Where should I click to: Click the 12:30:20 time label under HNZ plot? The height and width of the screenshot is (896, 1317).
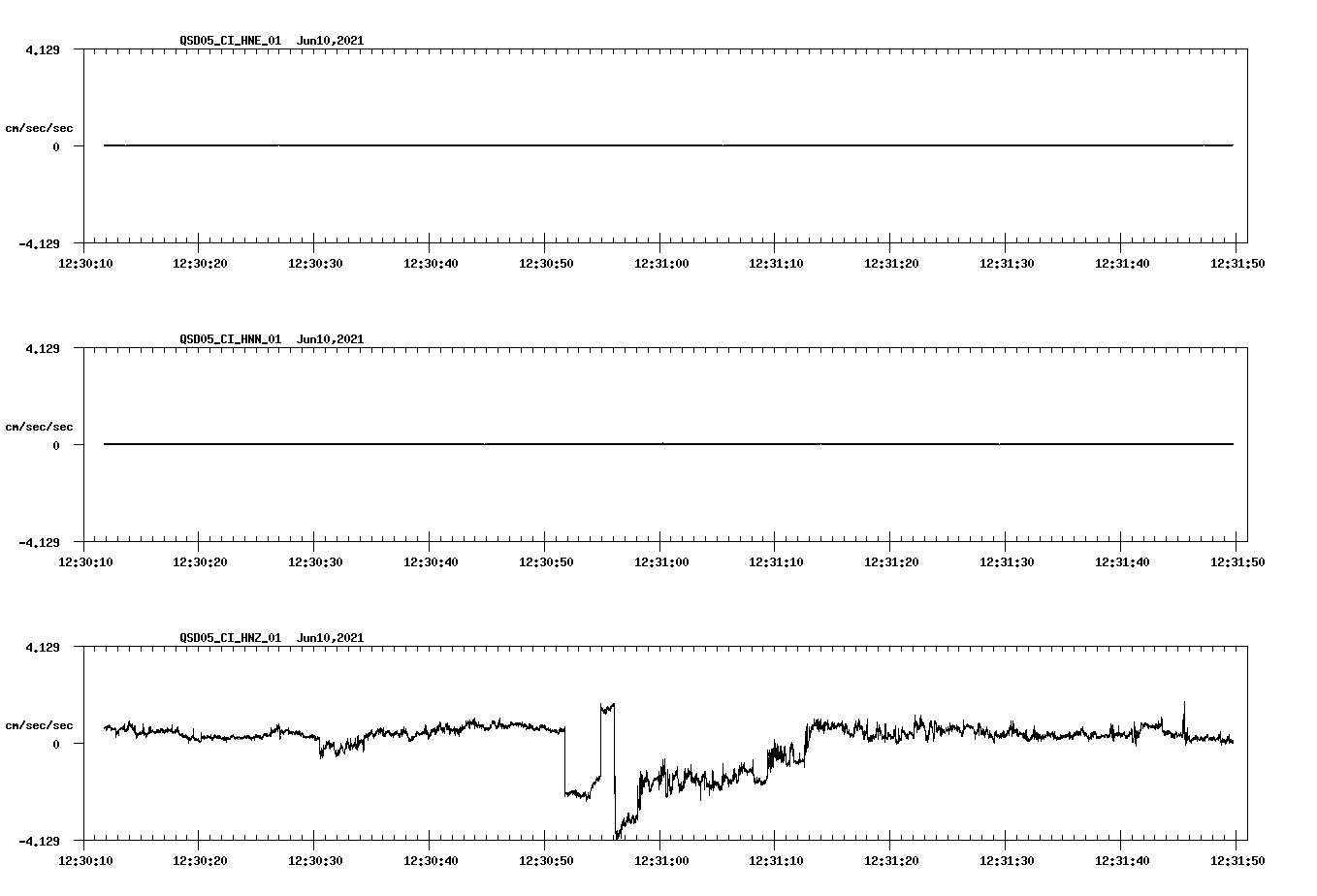pos(199,860)
